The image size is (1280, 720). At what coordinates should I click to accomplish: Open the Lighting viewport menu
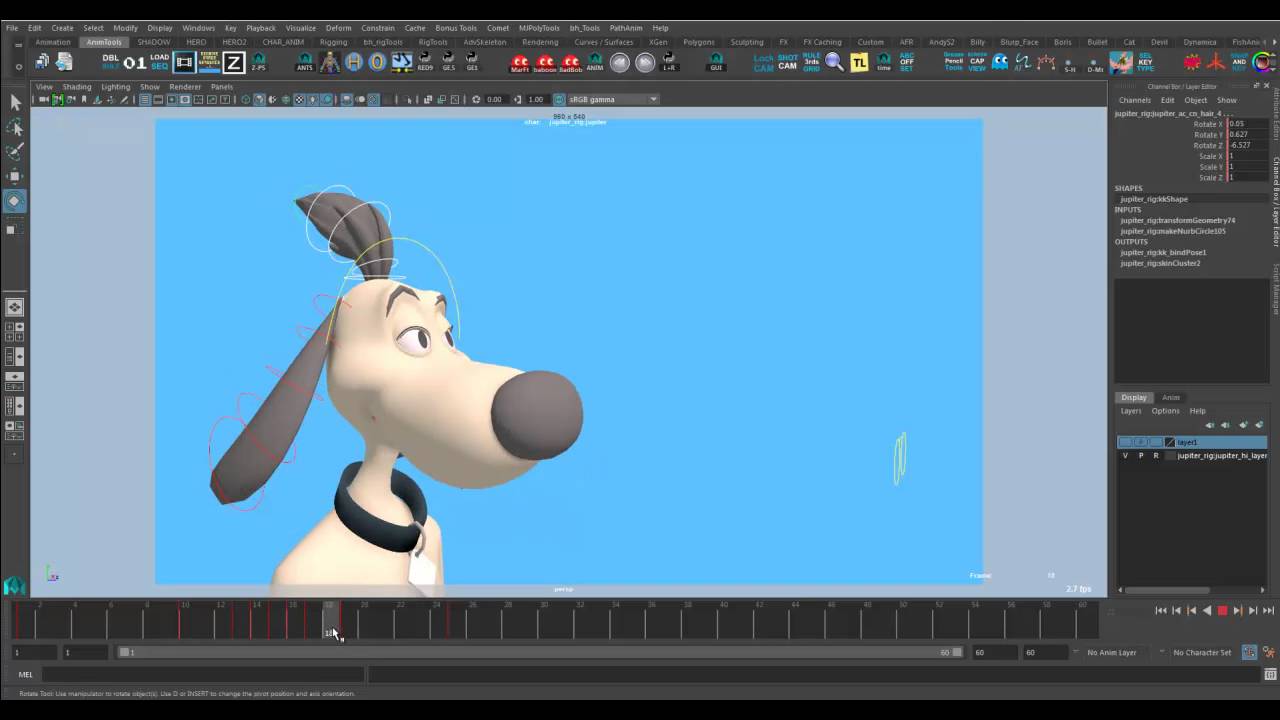(115, 87)
